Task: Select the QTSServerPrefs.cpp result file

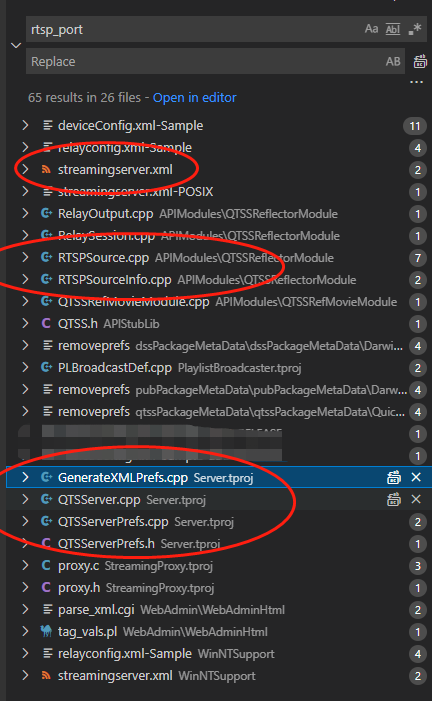Action: click(x=216, y=522)
